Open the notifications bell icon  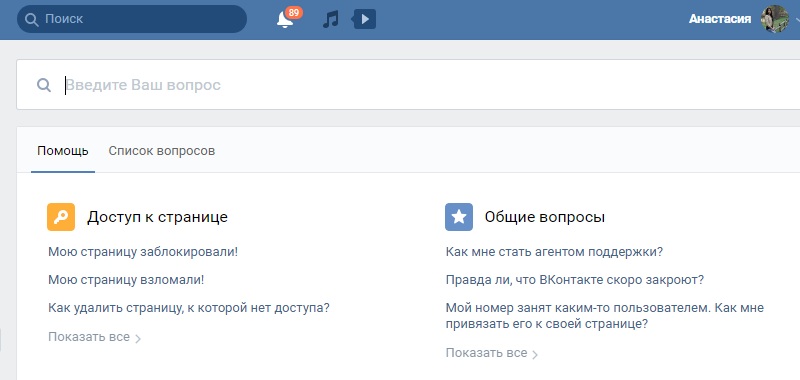284,20
